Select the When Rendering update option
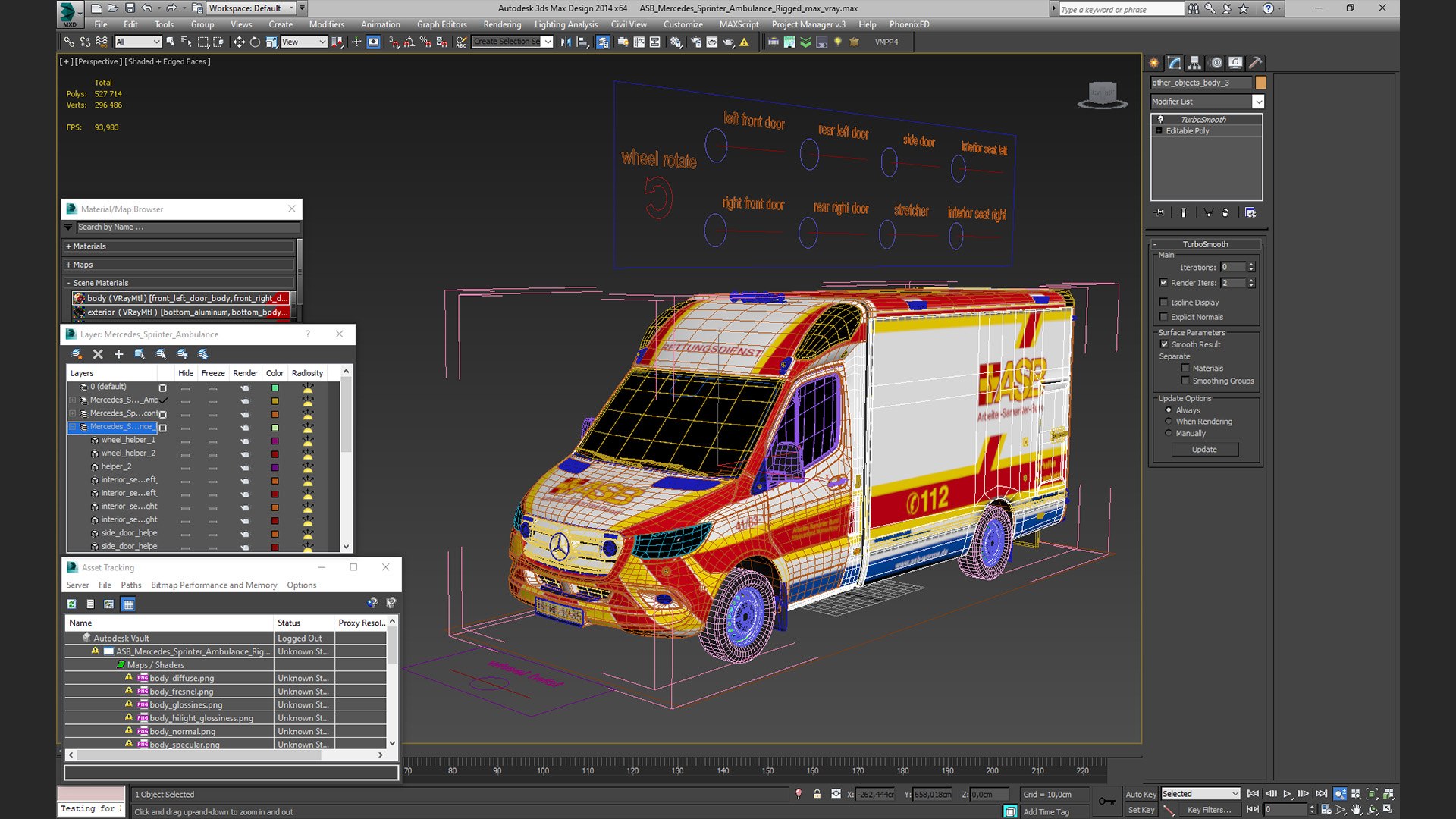The height and width of the screenshot is (819, 1456). tap(1169, 422)
